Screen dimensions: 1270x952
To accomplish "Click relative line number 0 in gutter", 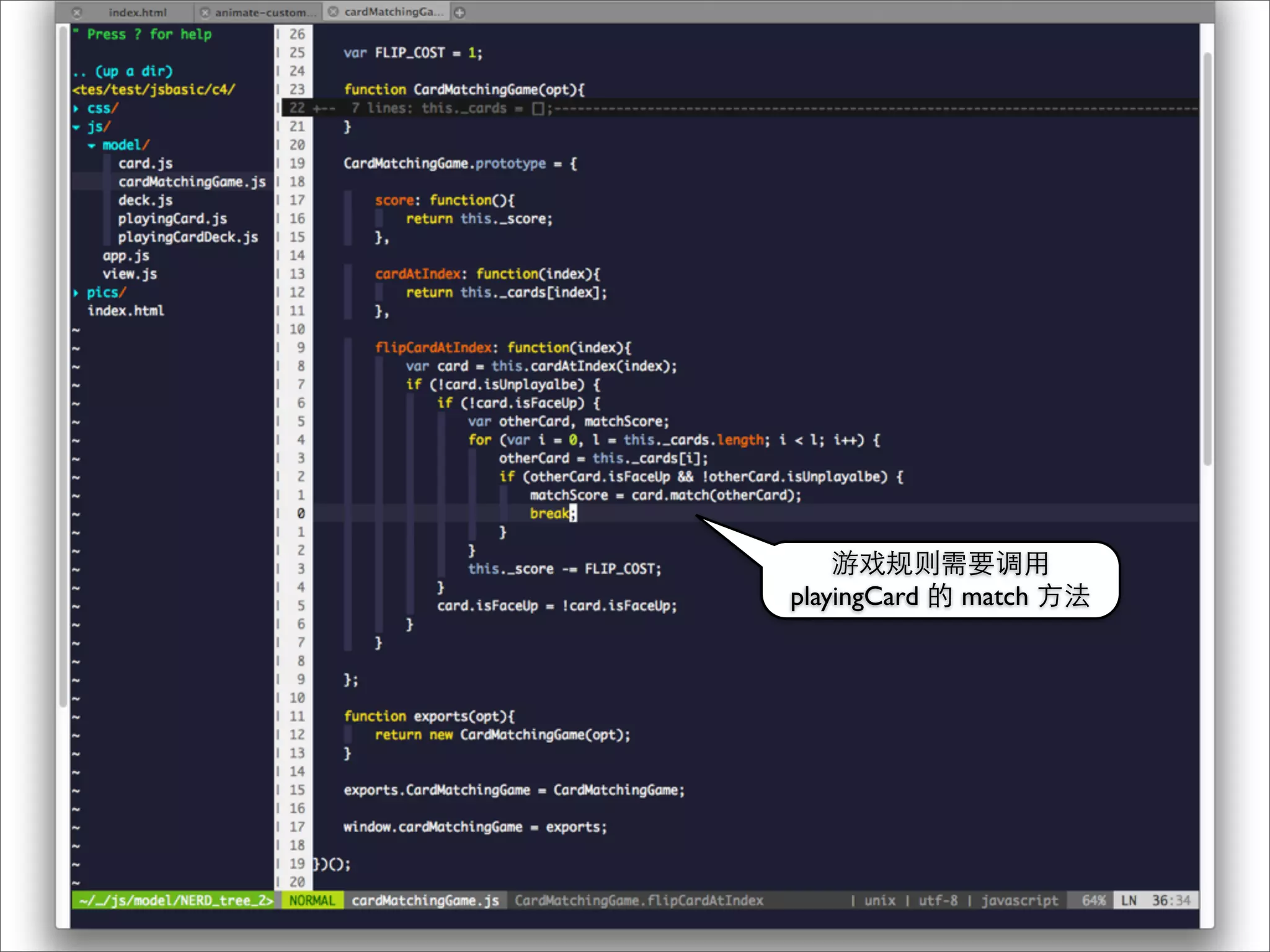I will (x=301, y=514).
